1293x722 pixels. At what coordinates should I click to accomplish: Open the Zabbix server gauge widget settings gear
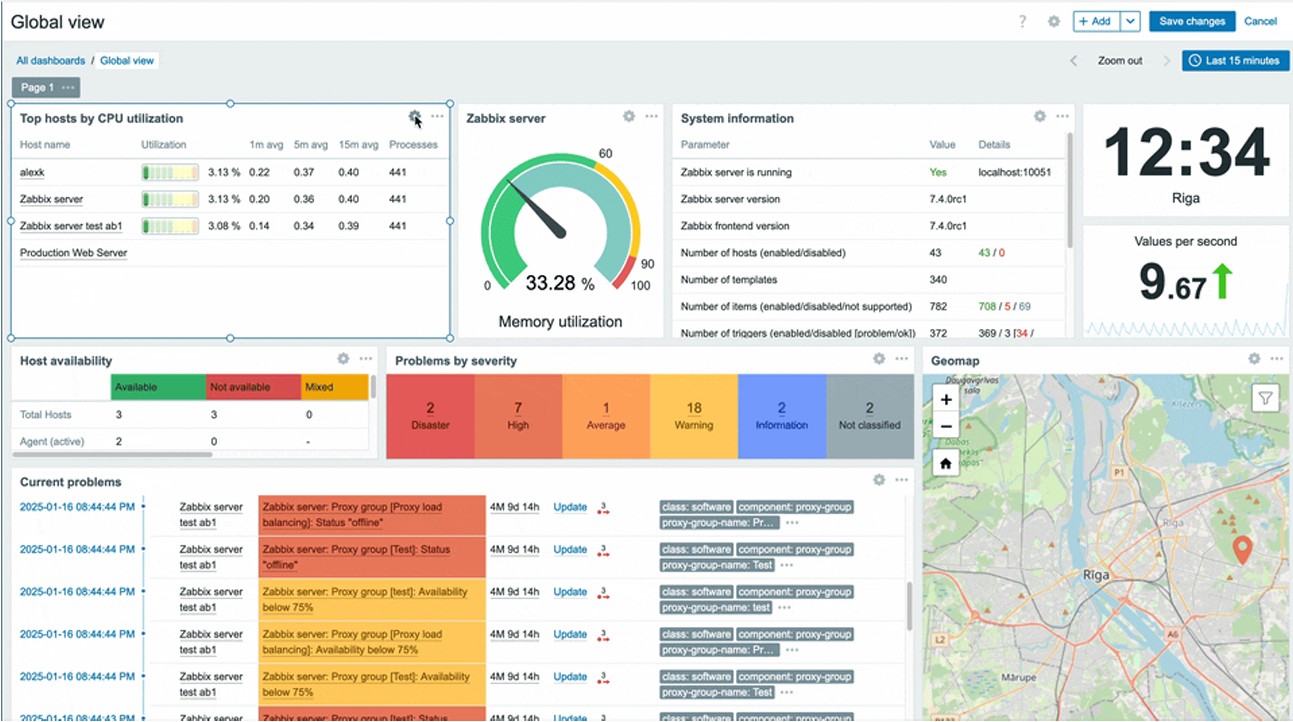tap(628, 116)
